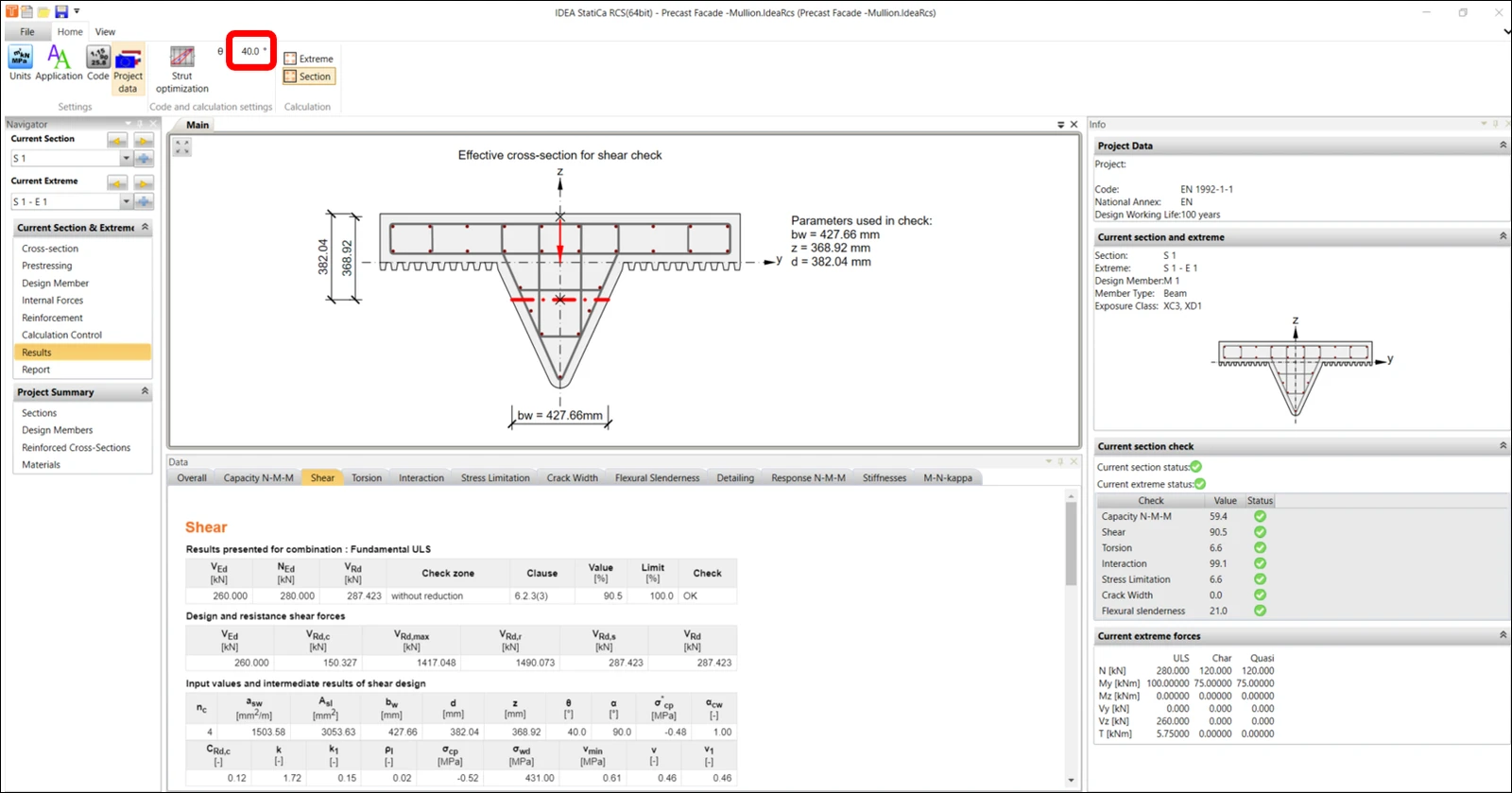Click the Data panel vertical scrollbar
Image resolution: width=1512 pixels, height=793 pixels.
pos(1071,638)
